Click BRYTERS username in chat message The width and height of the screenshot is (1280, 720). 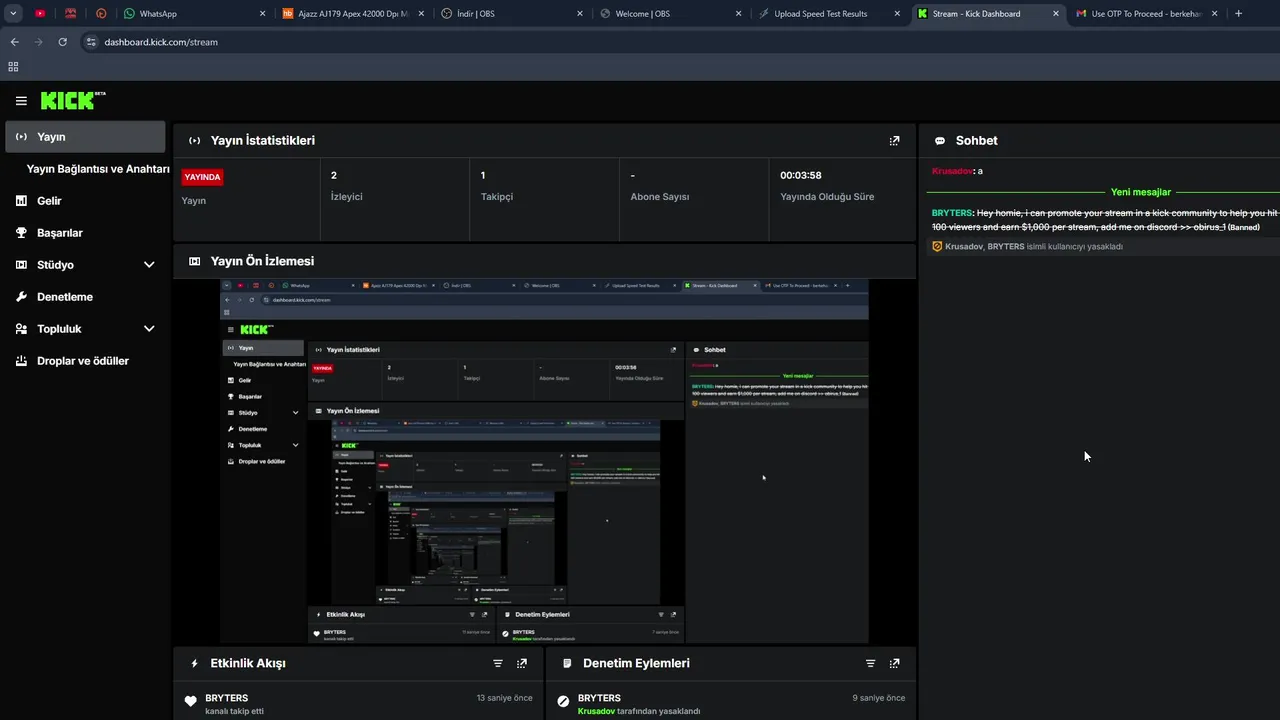click(951, 213)
